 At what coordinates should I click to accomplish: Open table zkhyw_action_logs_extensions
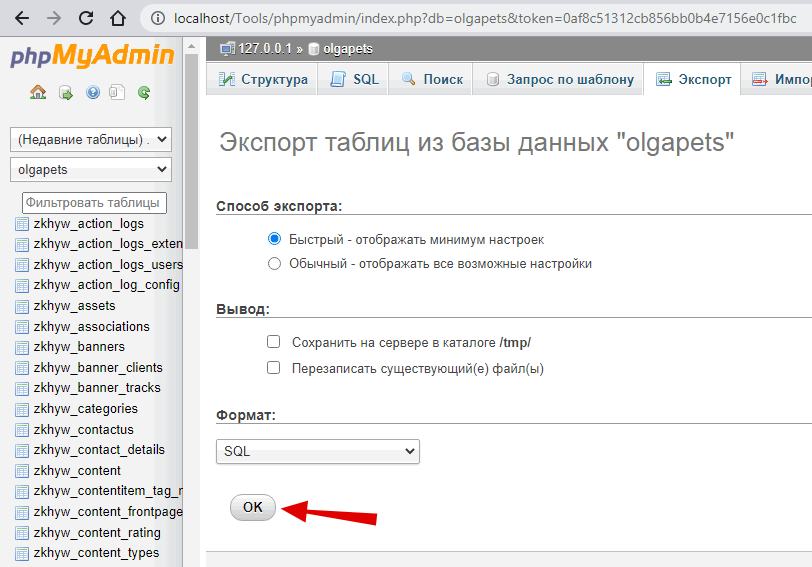pyautogui.click(x=108, y=243)
